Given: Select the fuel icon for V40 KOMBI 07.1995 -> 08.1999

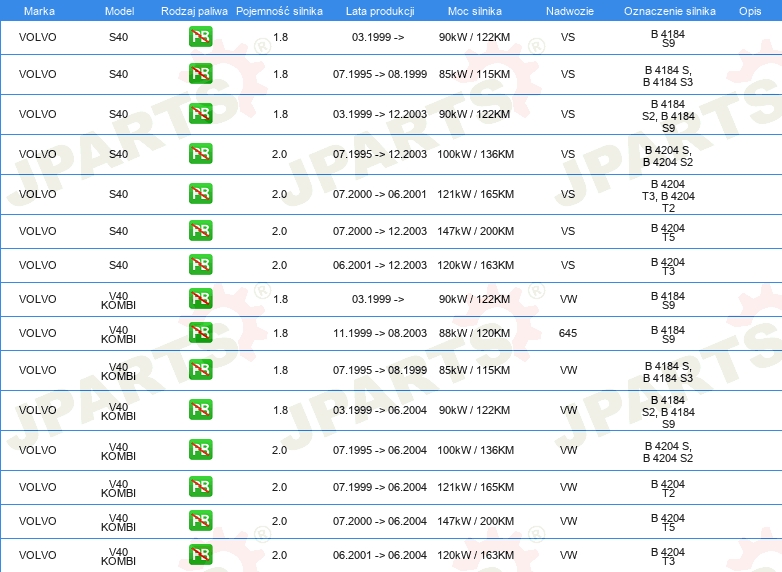Looking at the screenshot, I should (200, 370).
